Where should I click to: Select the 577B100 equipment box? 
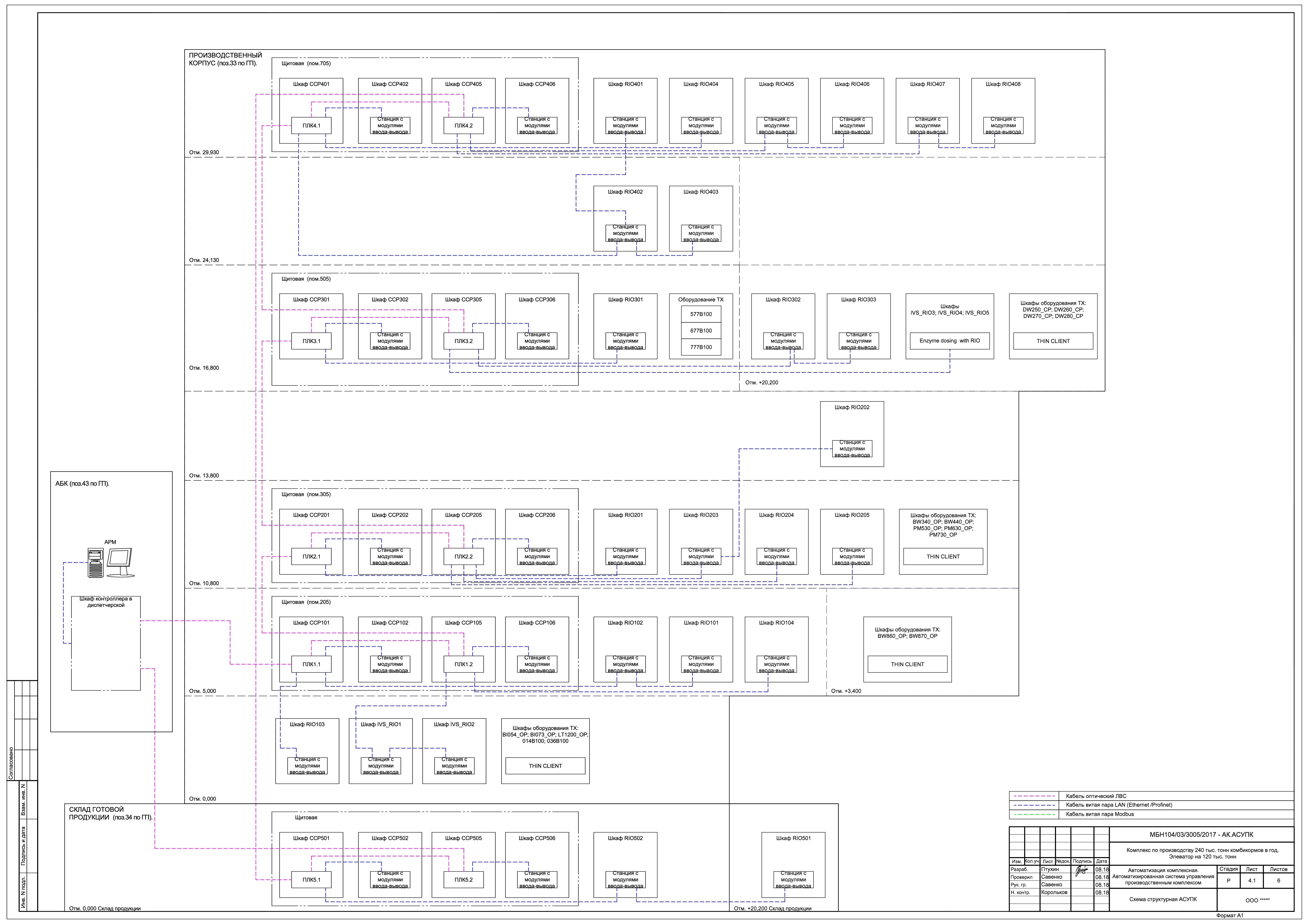[701, 314]
